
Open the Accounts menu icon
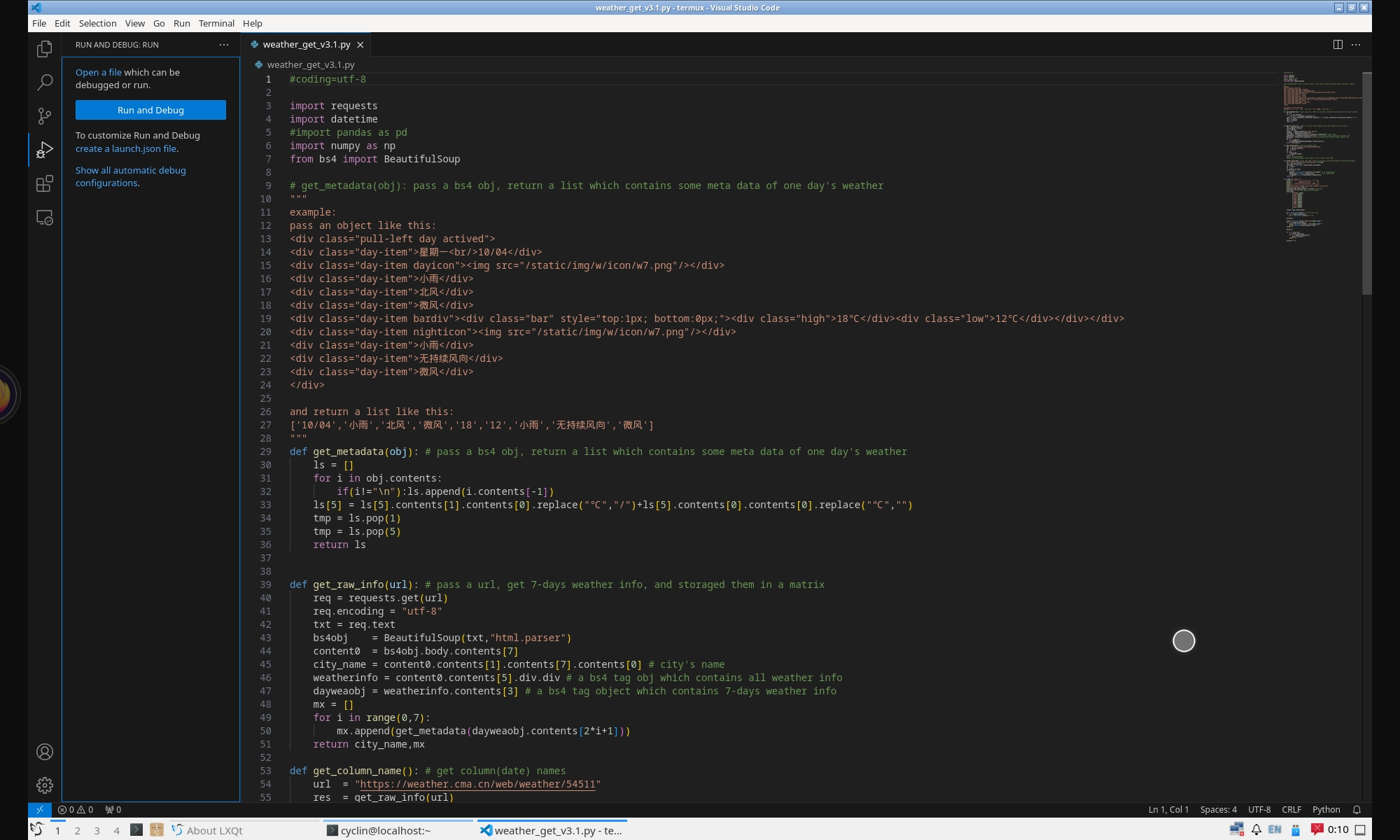pyautogui.click(x=45, y=752)
